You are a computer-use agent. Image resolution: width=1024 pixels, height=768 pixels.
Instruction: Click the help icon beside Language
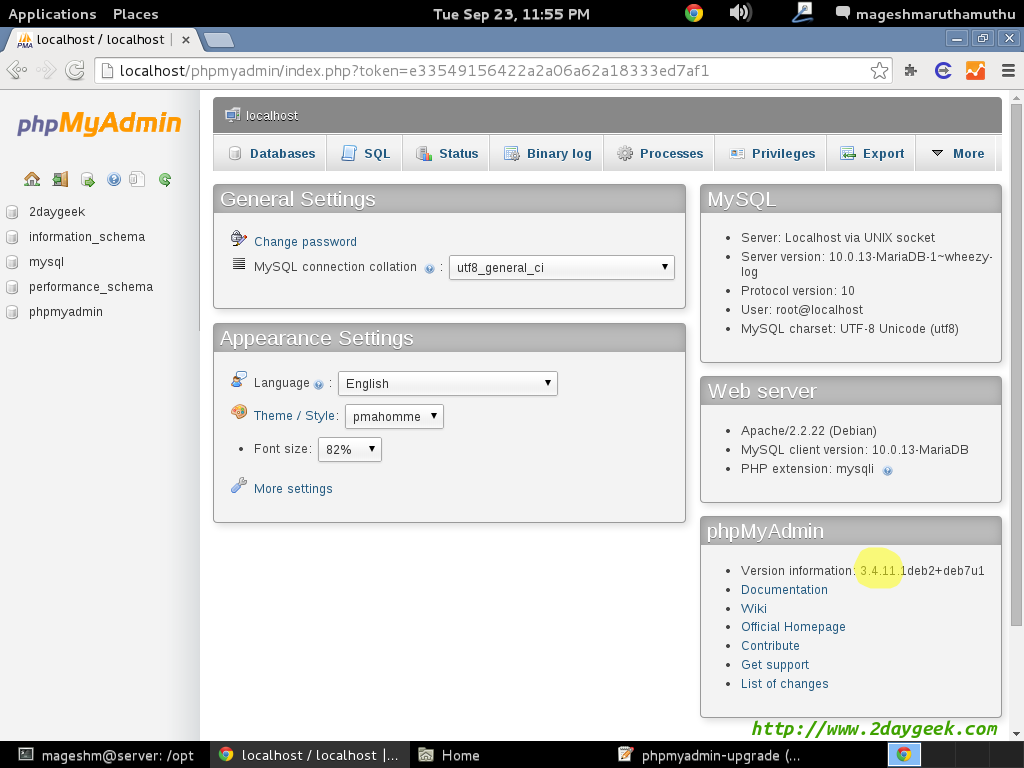pos(319,384)
